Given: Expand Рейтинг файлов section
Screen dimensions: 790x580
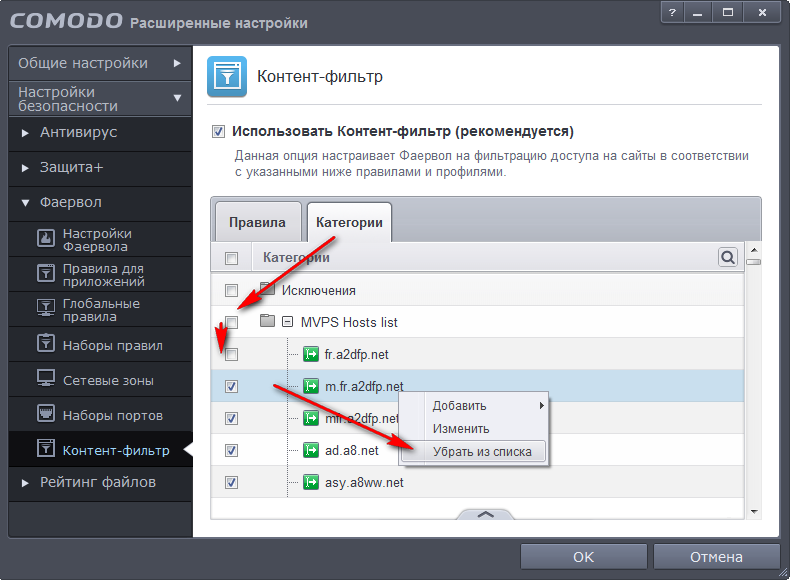Looking at the screenshot, I should click(x=100, y=483).
